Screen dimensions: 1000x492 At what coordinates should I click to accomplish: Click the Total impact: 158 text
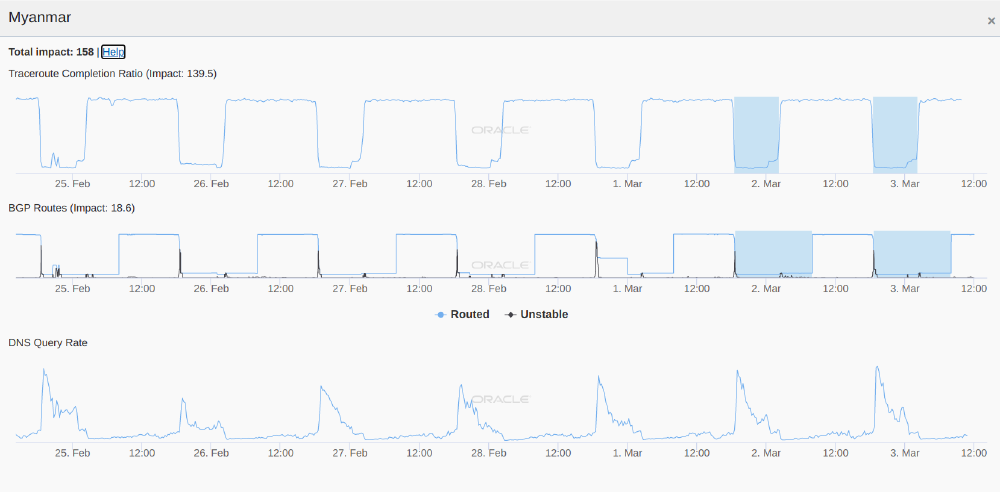point(51,52)
